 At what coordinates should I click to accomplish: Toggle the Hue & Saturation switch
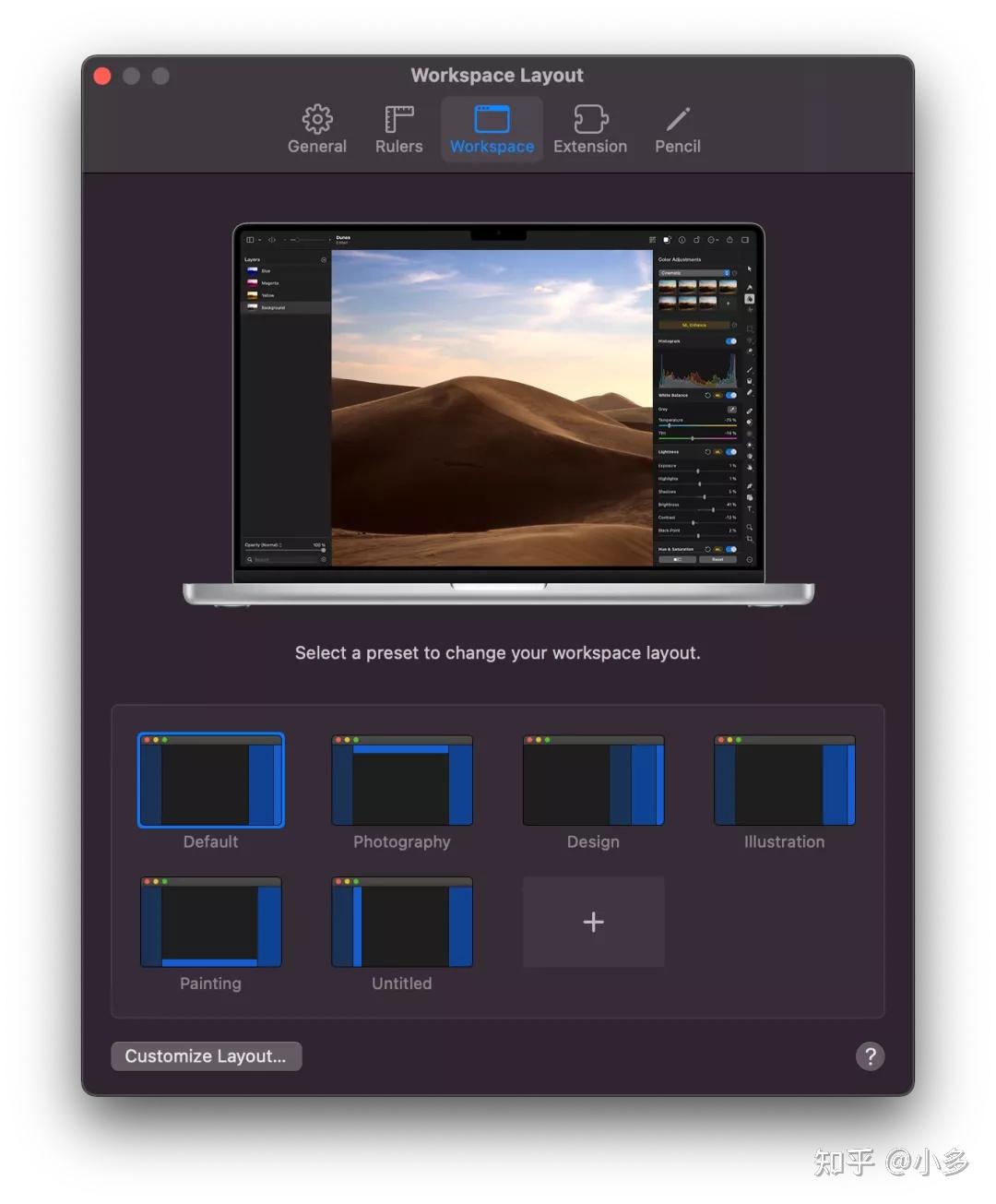pos(730,549)
